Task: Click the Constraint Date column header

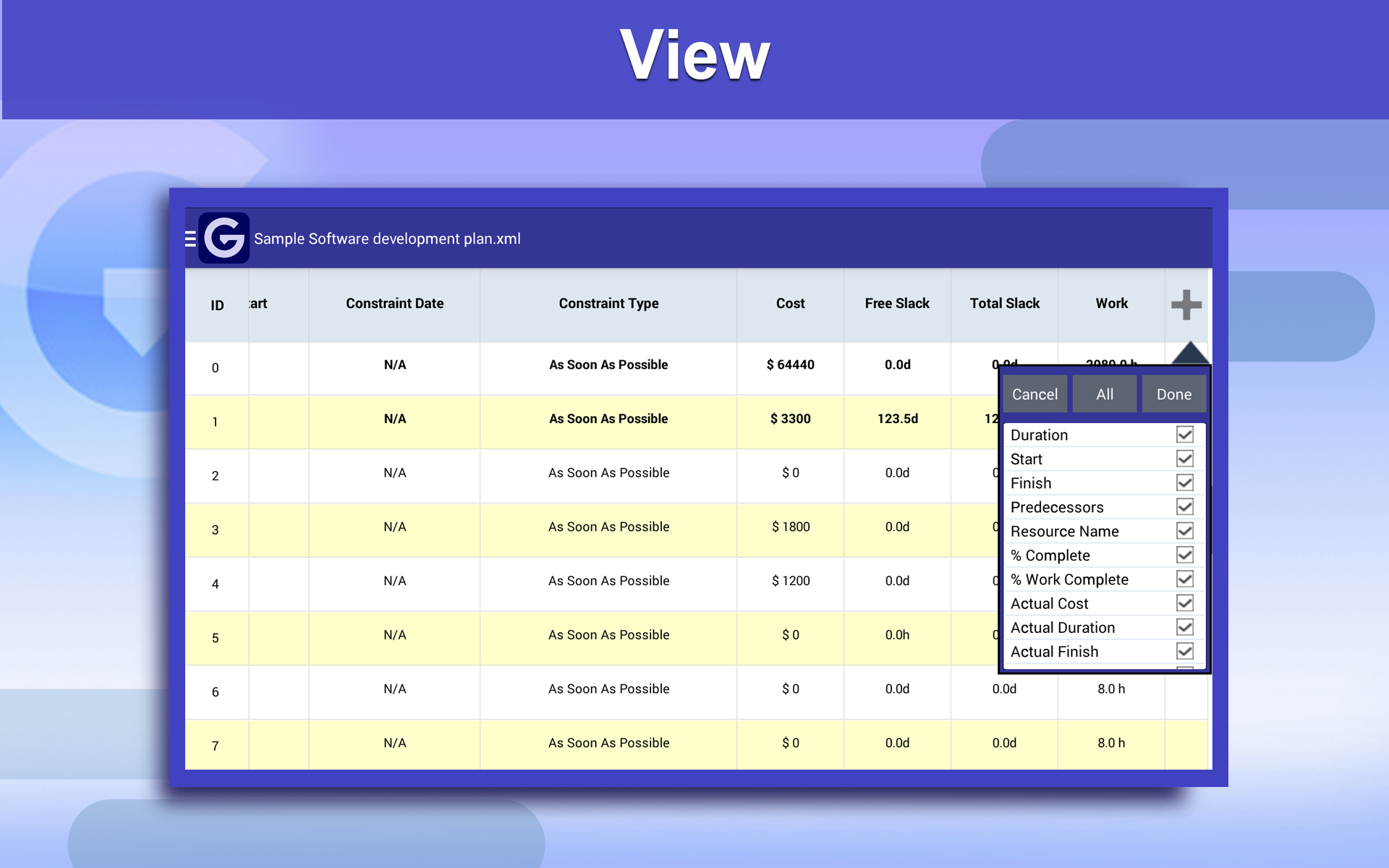Action: tap(394, 304)
